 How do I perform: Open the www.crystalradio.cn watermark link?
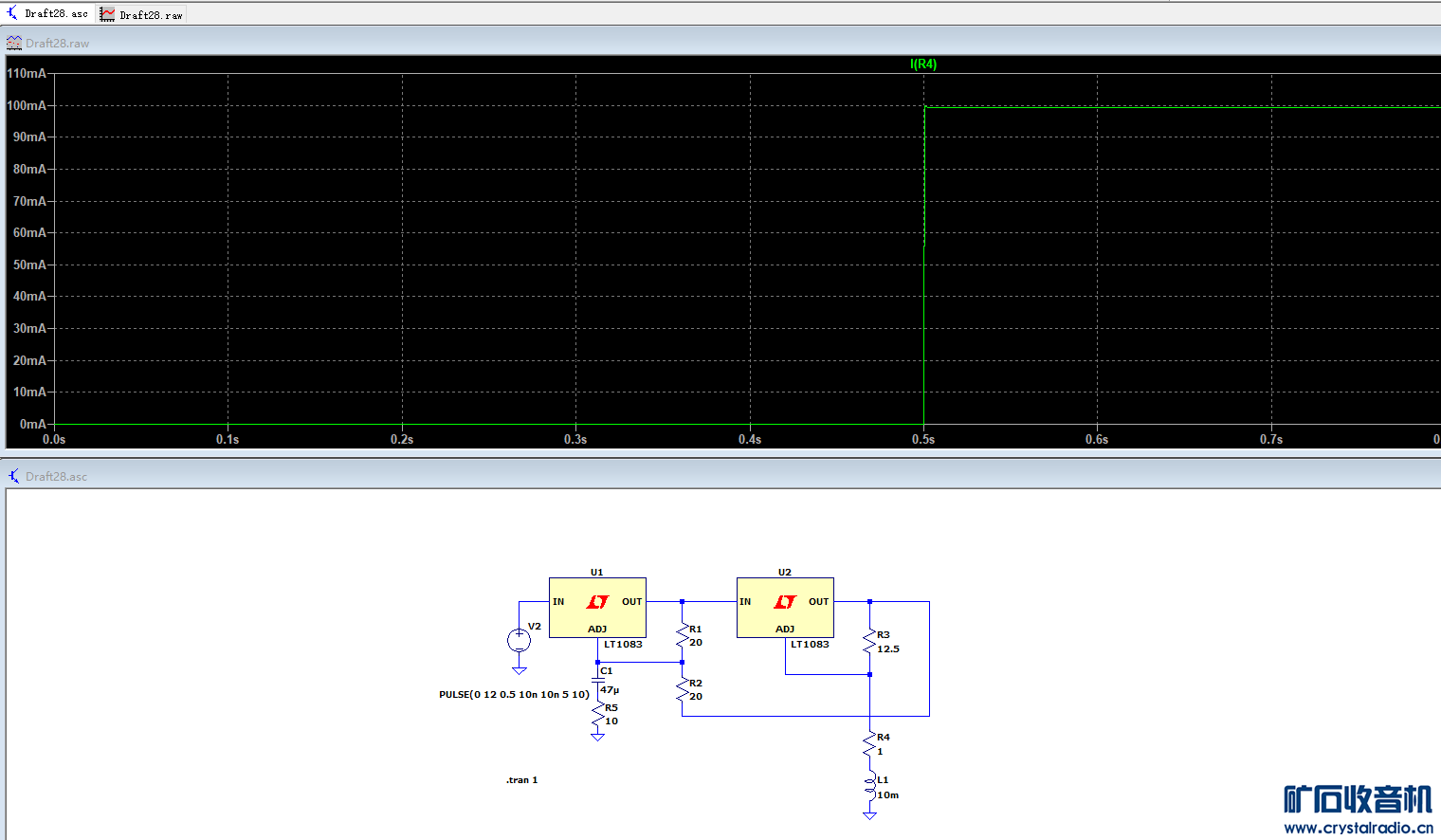1358,828
